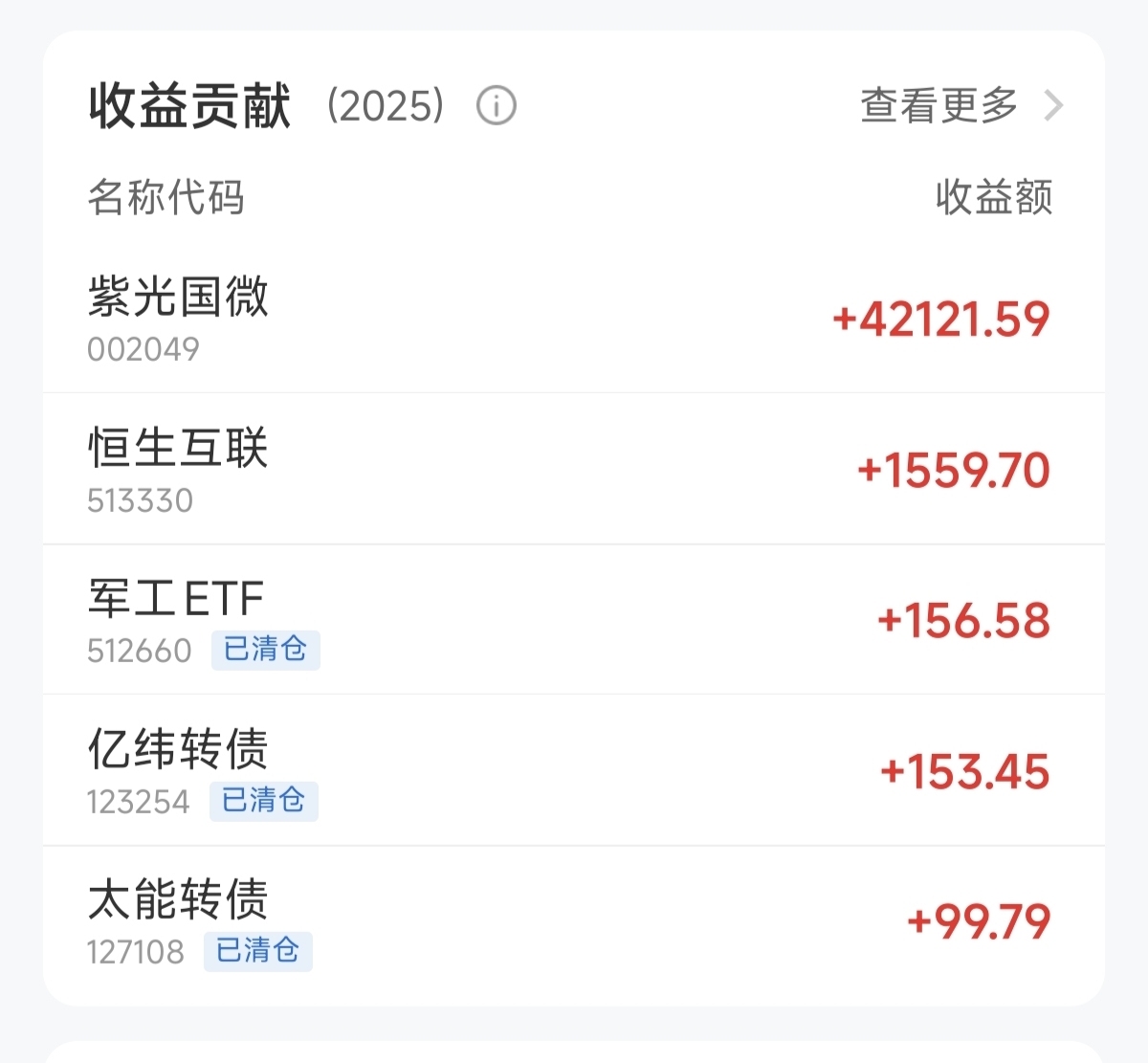Screen dimensions: 1148x1063
Task: Open the 亿纬转债 entry
Action: [x=574, y=770]
